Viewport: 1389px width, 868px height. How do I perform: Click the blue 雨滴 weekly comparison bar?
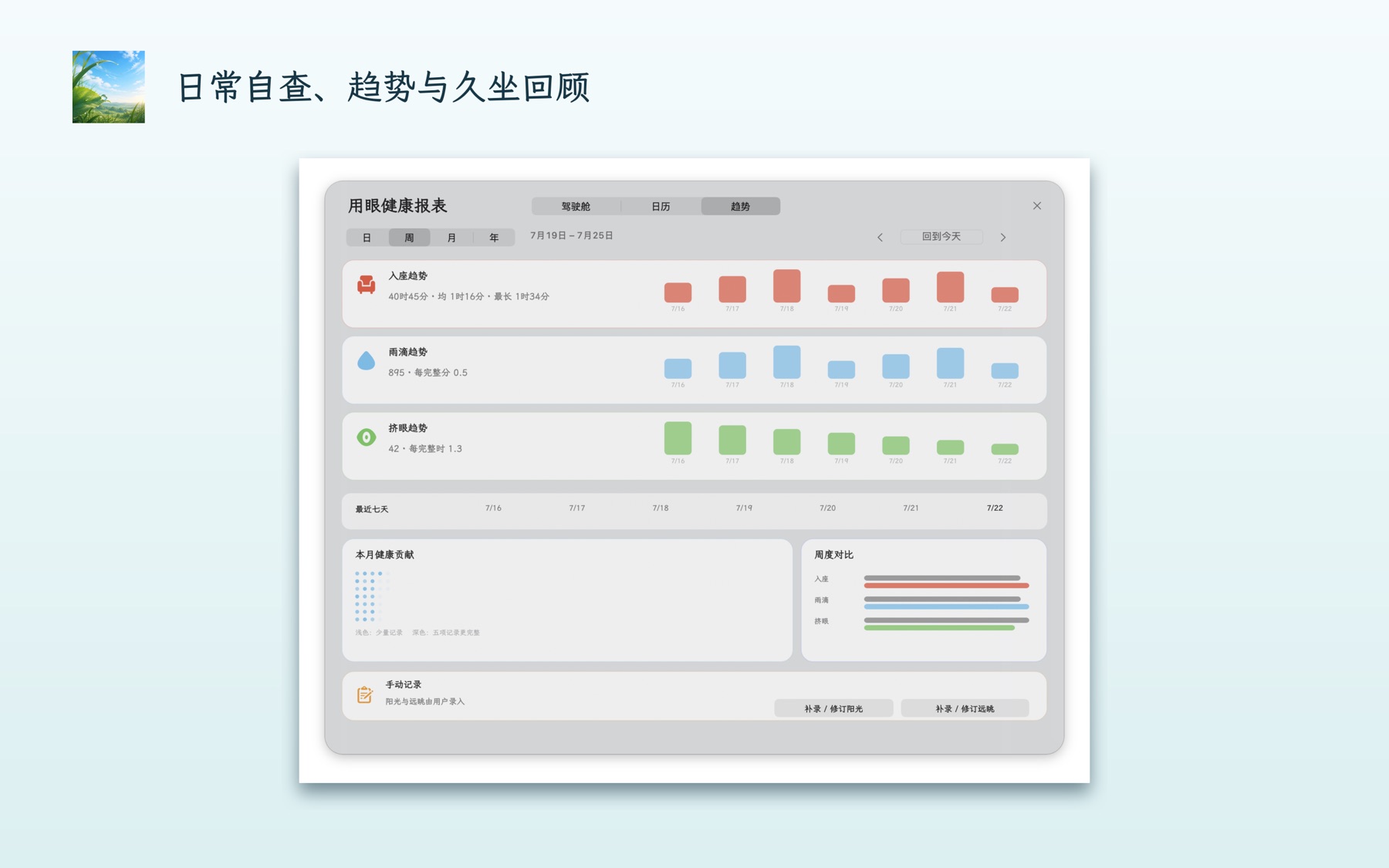[946, 606]
